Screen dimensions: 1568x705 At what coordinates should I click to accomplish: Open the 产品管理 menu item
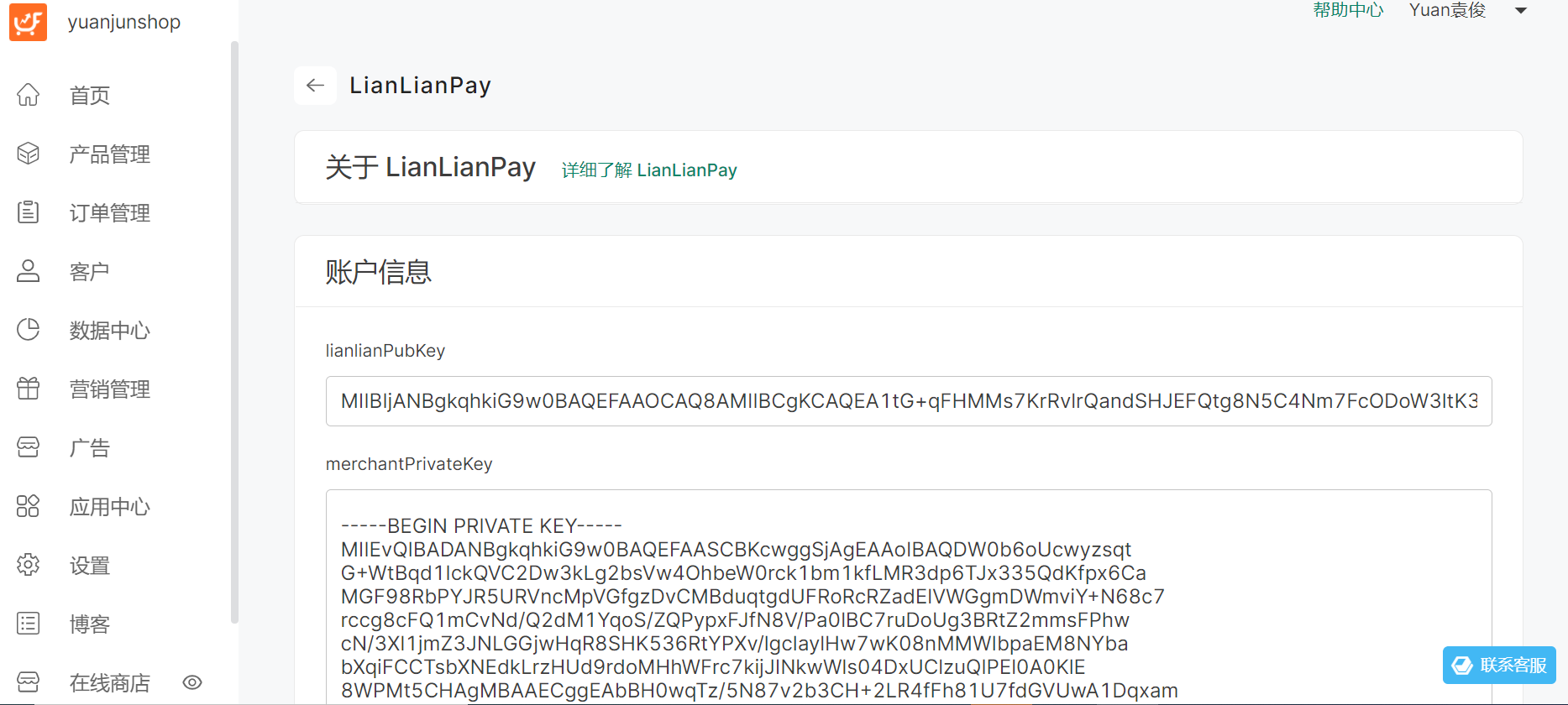coord(110,154)
